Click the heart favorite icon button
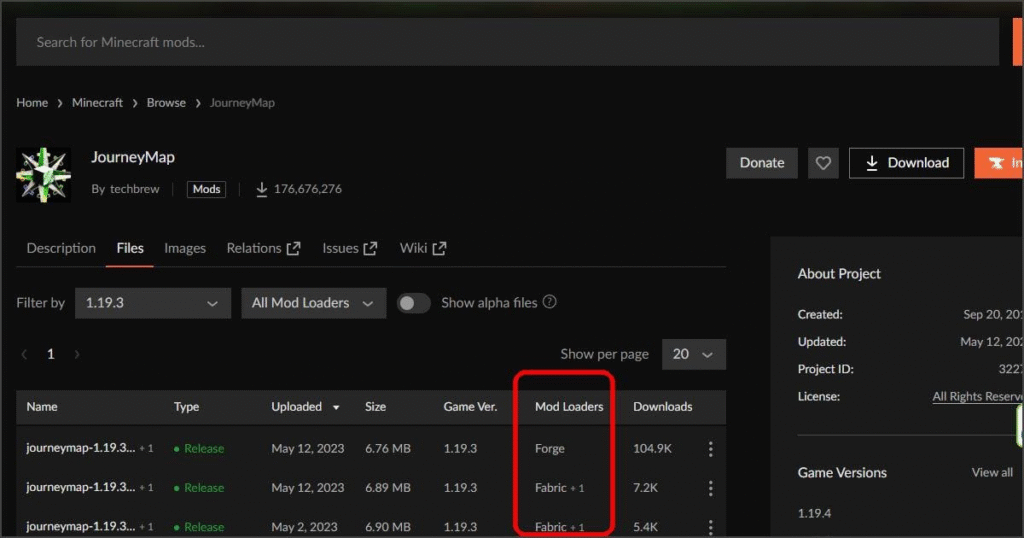1024x538 pixels. point(823,163)
